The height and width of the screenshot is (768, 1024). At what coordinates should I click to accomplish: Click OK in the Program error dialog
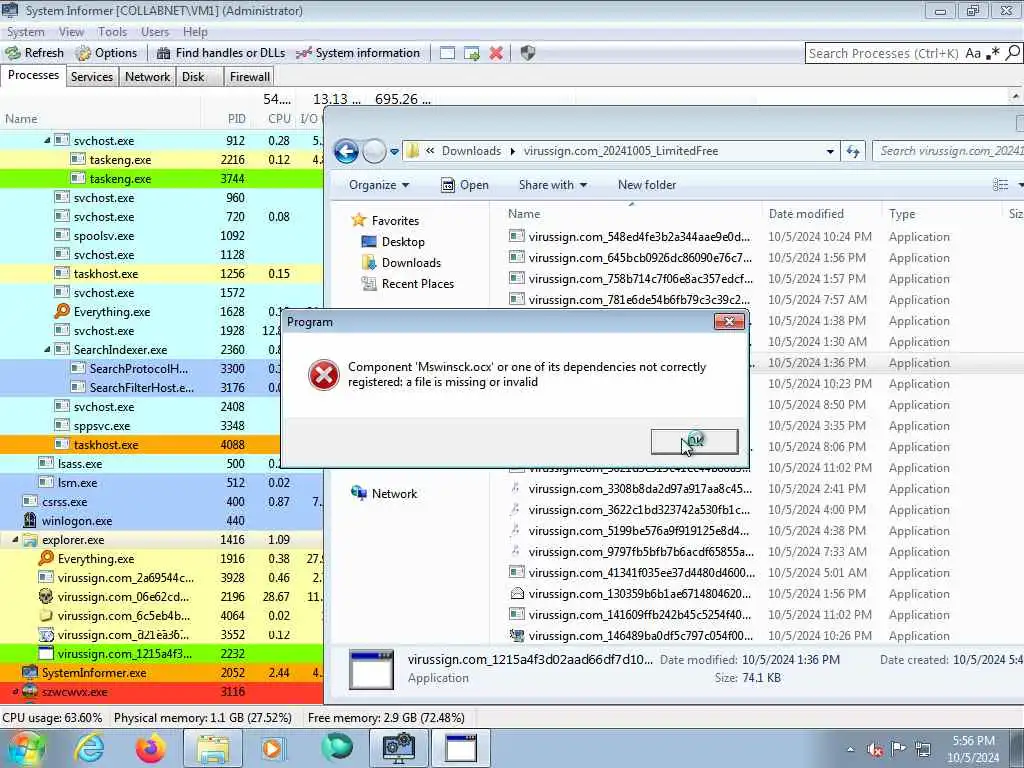tap(694, 441)
